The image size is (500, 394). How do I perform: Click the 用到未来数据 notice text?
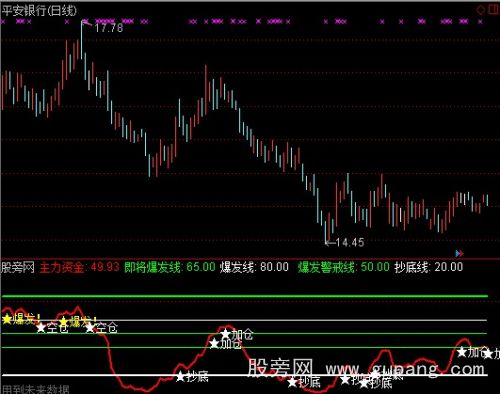36,389
